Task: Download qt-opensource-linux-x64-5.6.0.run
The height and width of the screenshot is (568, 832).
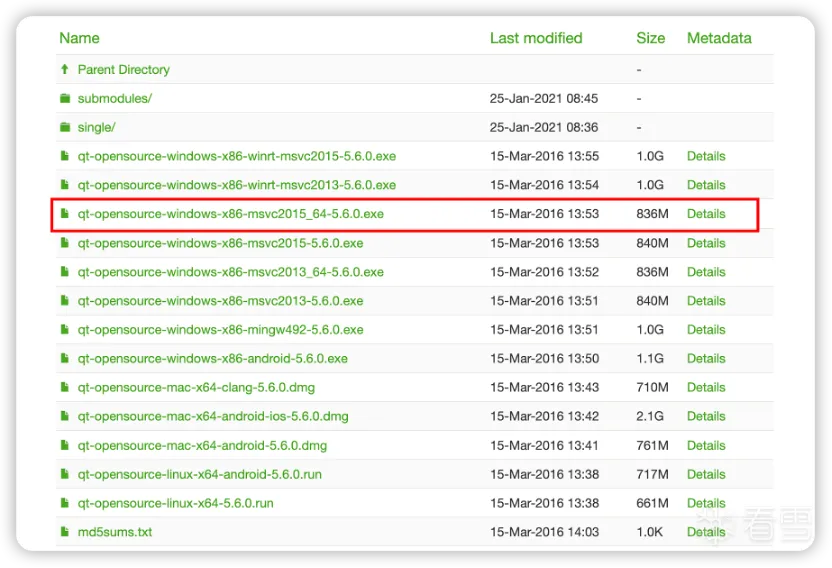Action: click(175, 503)
